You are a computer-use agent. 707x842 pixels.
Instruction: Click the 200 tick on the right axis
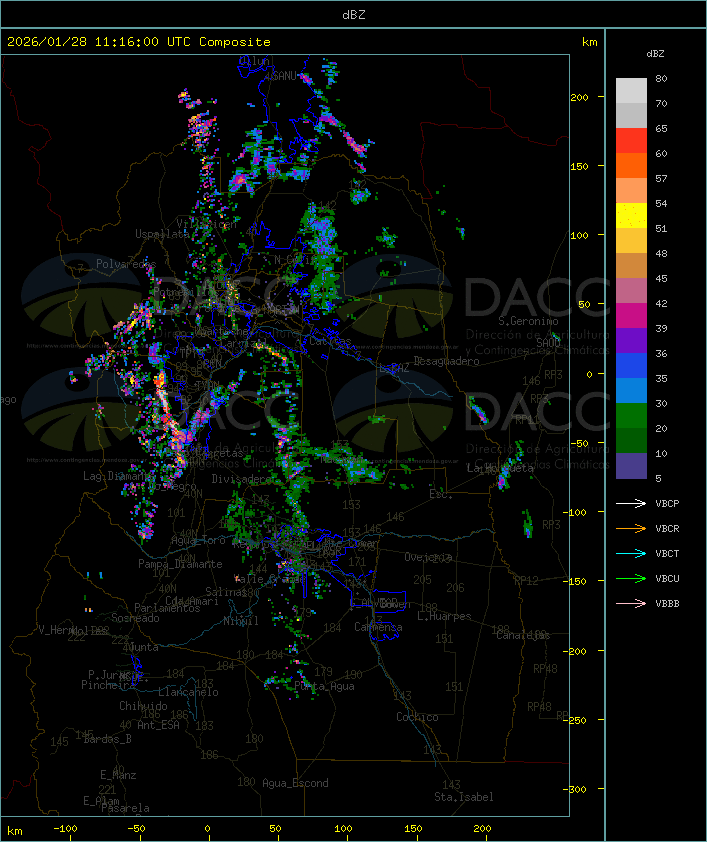pyautogui.click(x=579, y=97)
